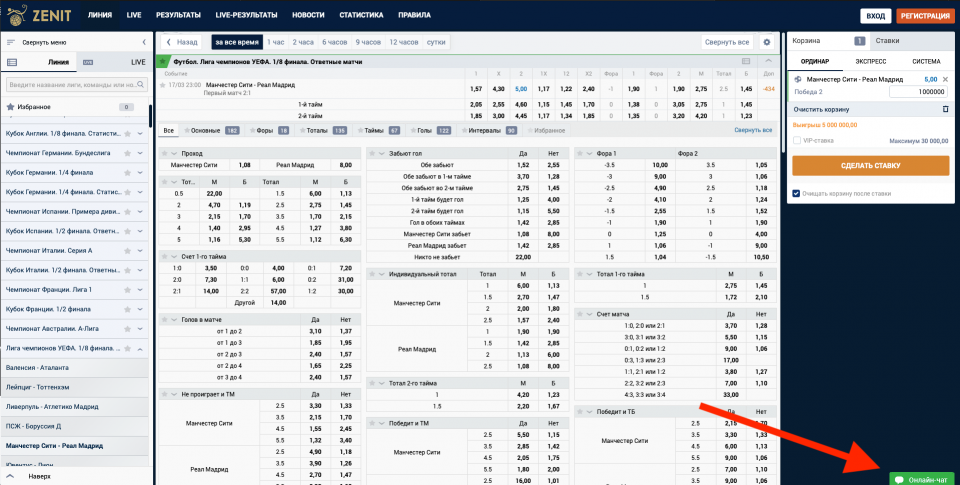Star the Счет матча market block

coord(580,314)
